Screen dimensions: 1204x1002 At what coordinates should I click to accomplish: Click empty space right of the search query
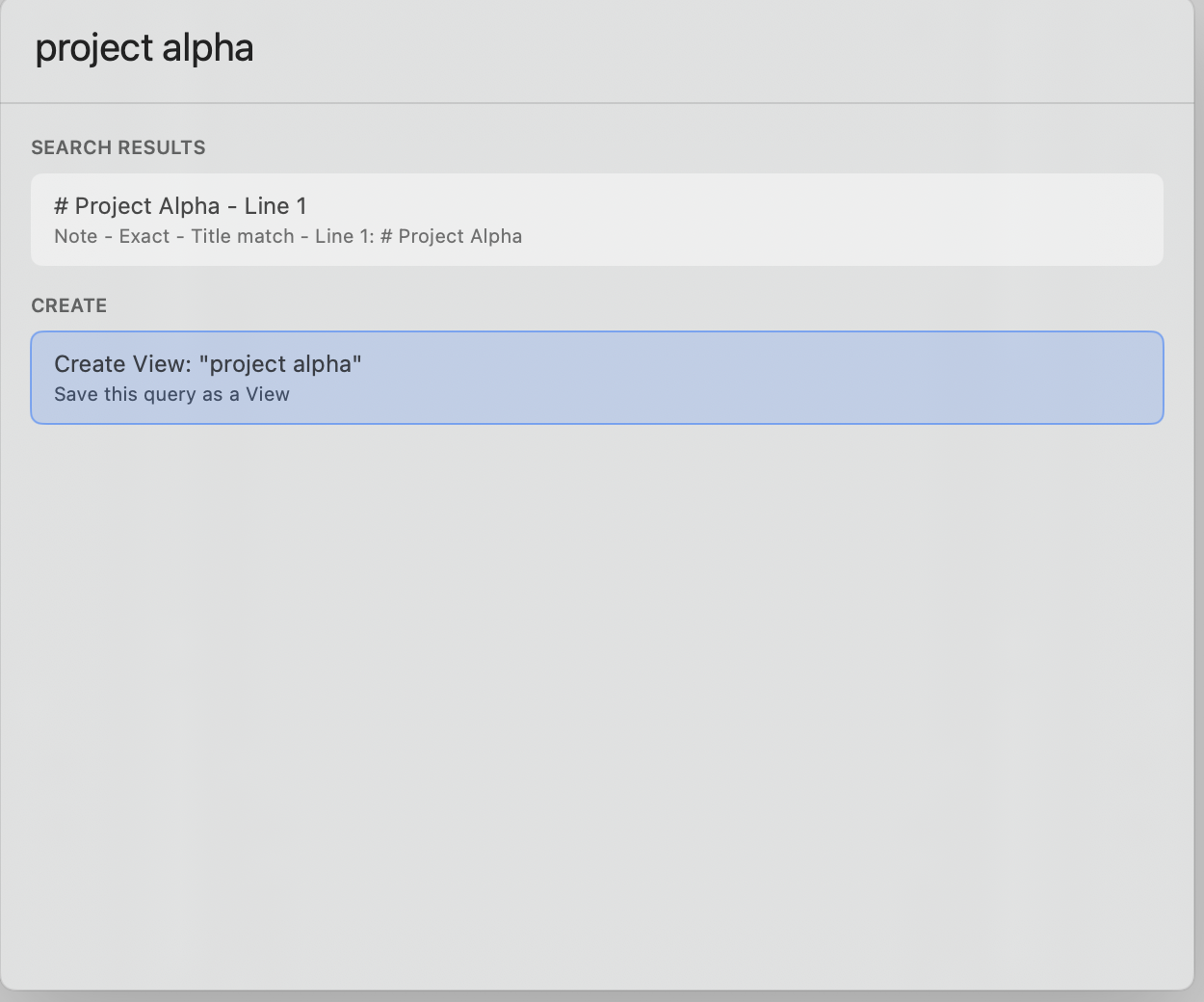722,49
